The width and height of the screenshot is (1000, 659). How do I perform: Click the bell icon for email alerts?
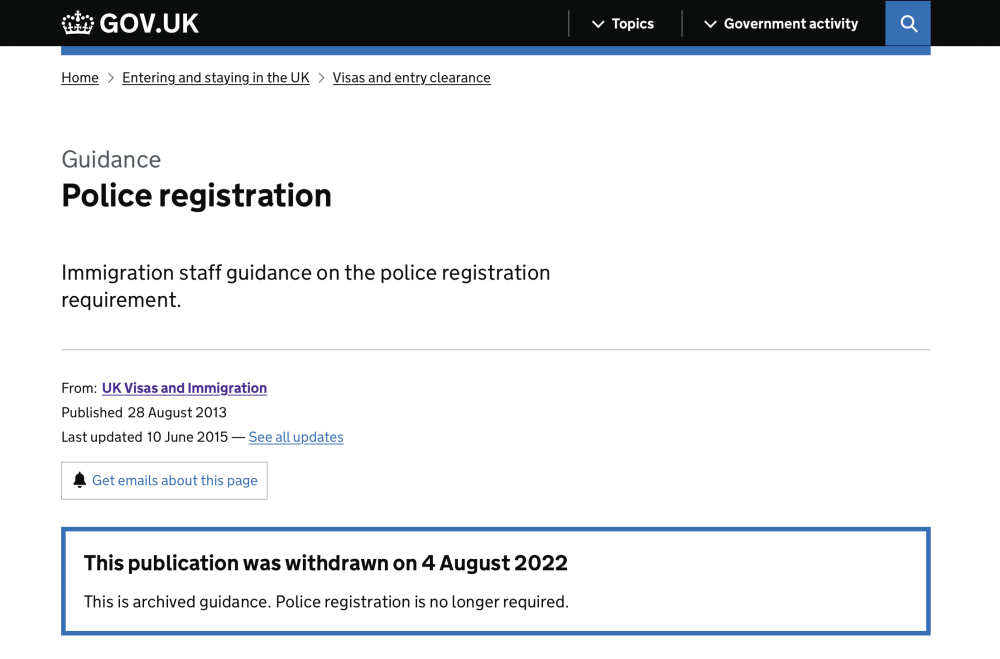pyautogui.click(x=80, y=480)
